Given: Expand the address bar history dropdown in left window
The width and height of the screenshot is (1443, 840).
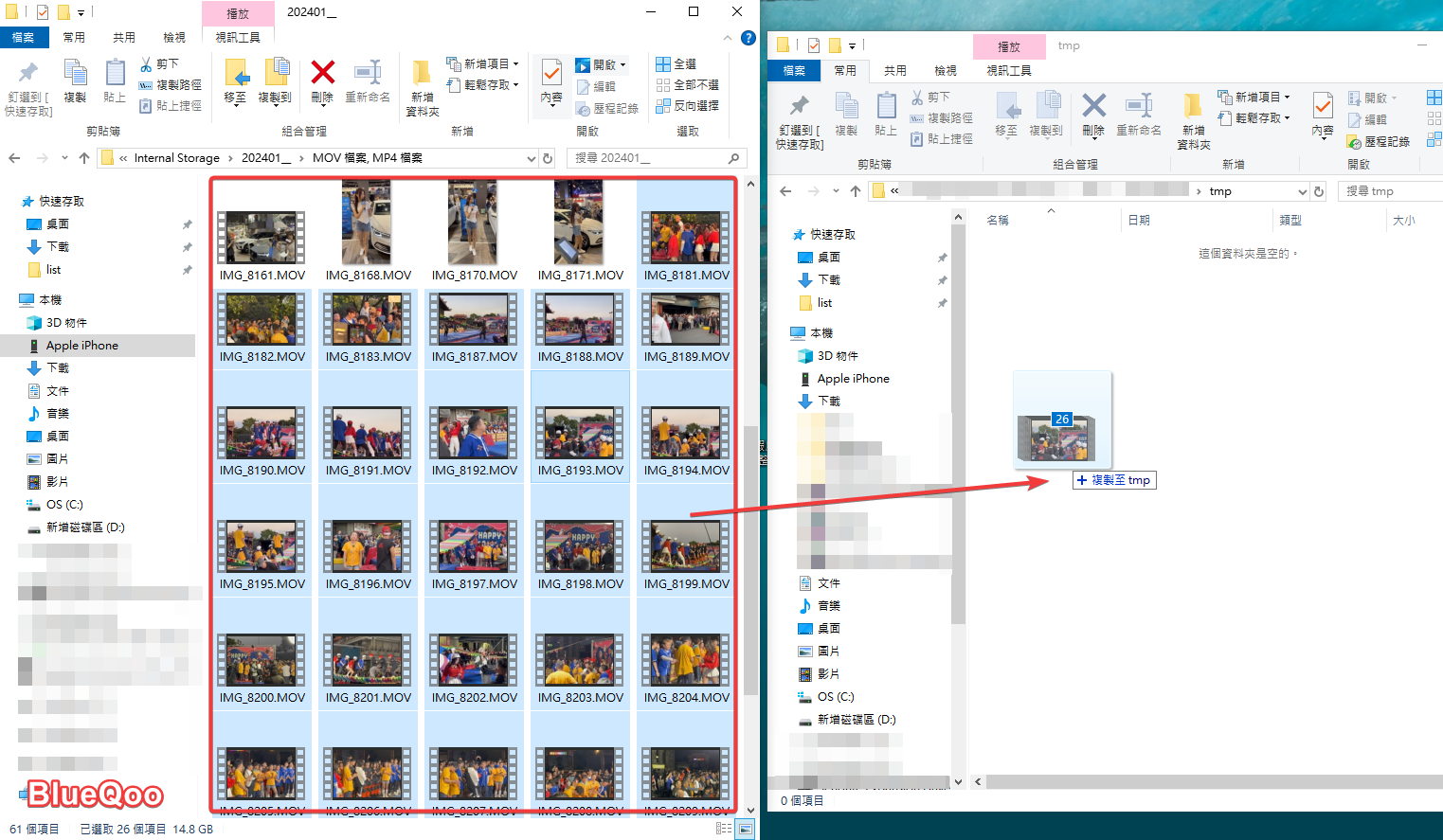Looking at the screenshot, I should [531, 158].
